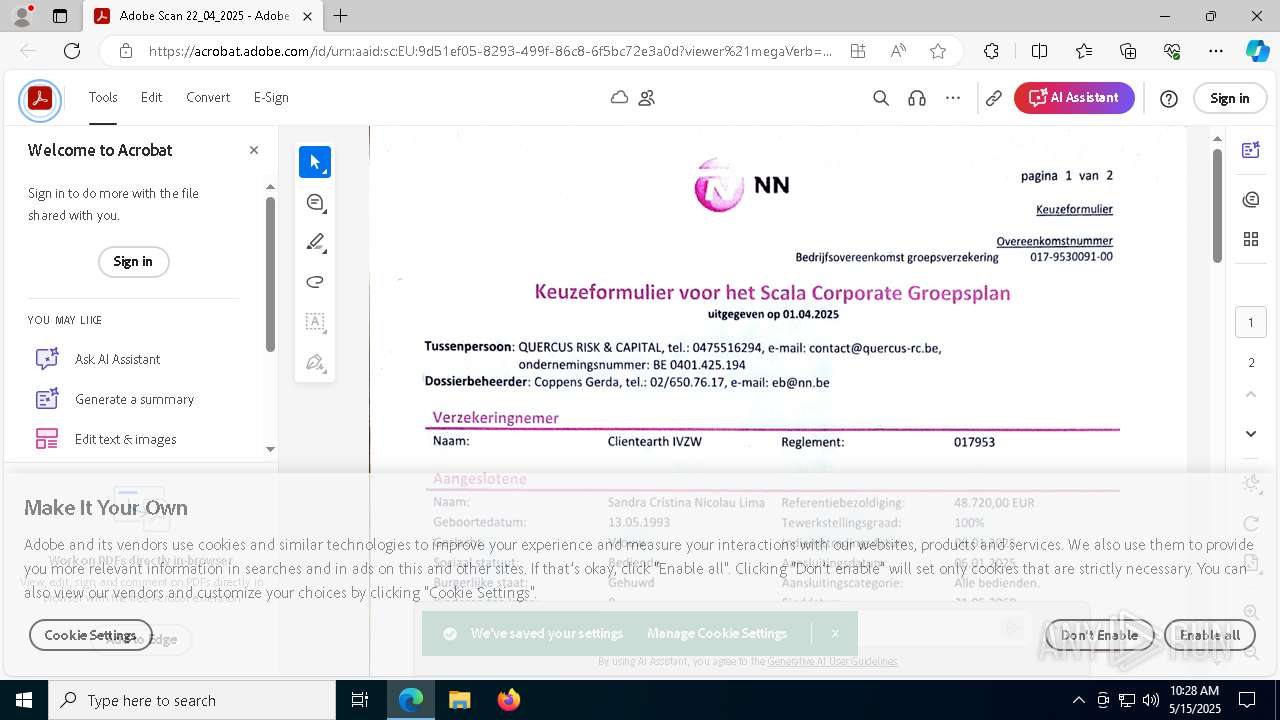Open browser settings and more menu

coord(1216,51)
